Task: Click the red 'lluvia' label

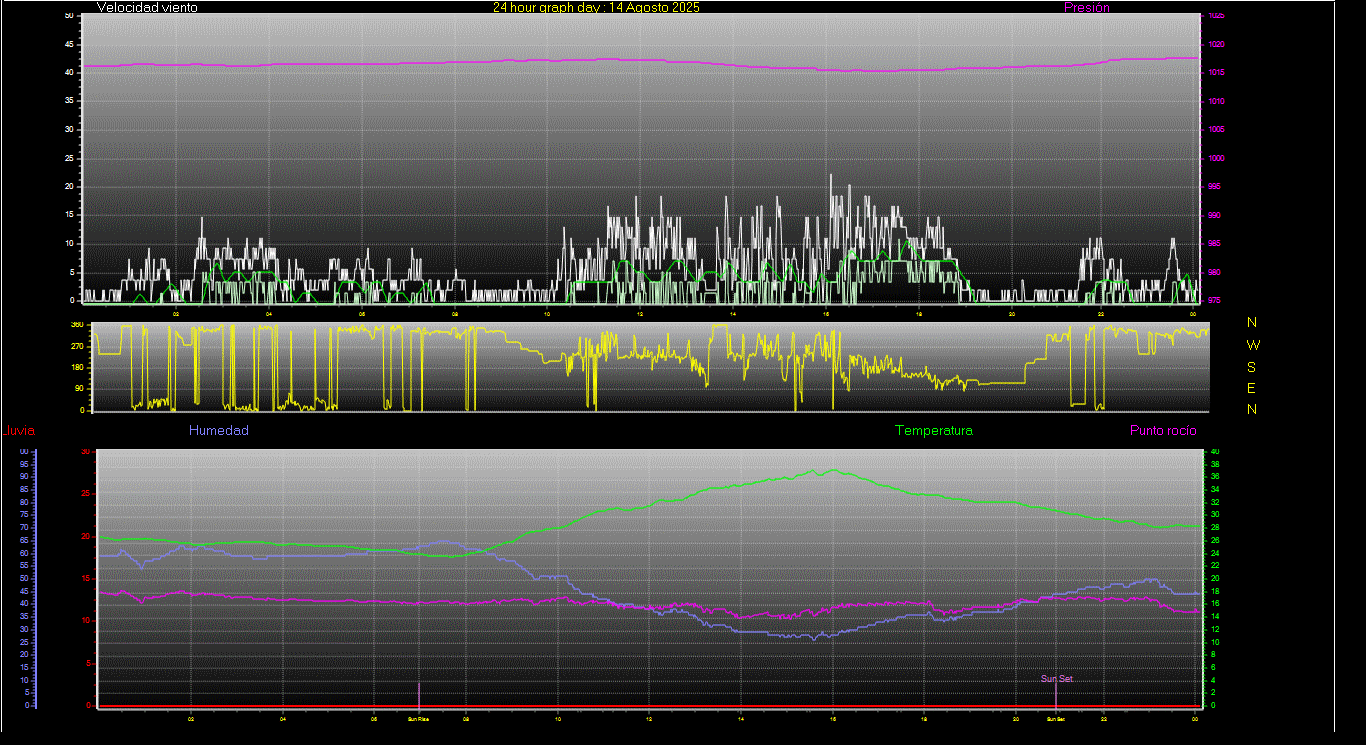Action: tap(20, 431)
